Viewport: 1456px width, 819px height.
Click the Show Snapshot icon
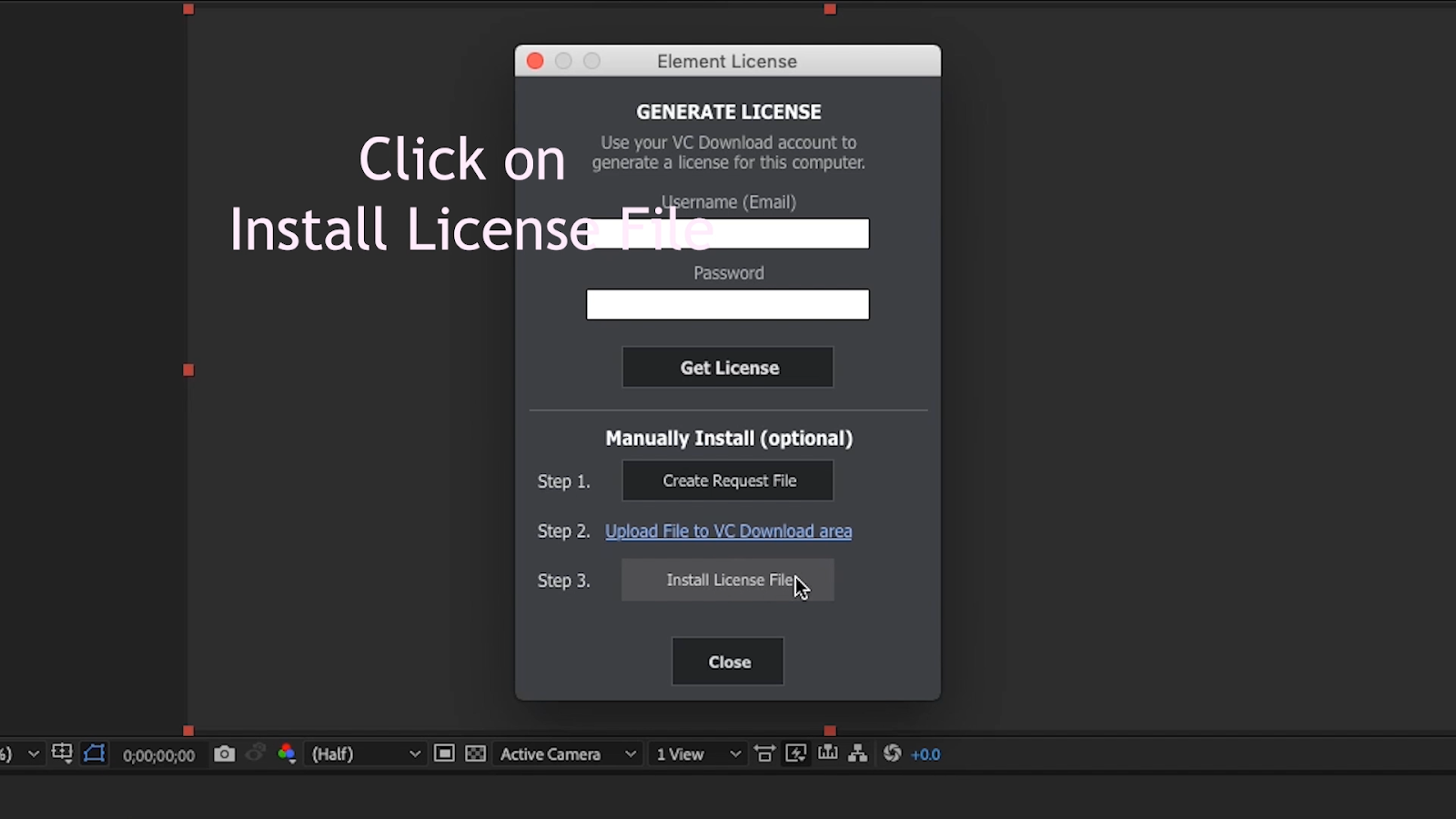pyautogui.click(x=256, y=753)
